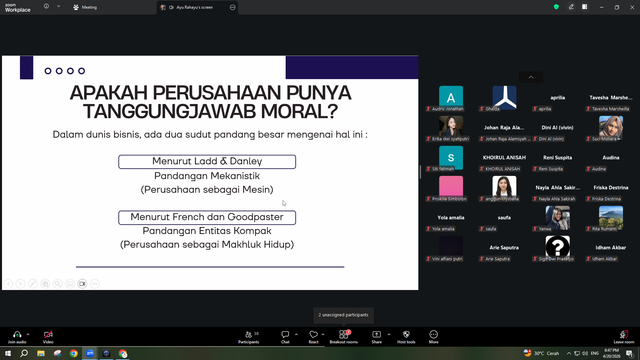
Task: Select Ghalia's participant tile
Action: [x=504, y=98]
